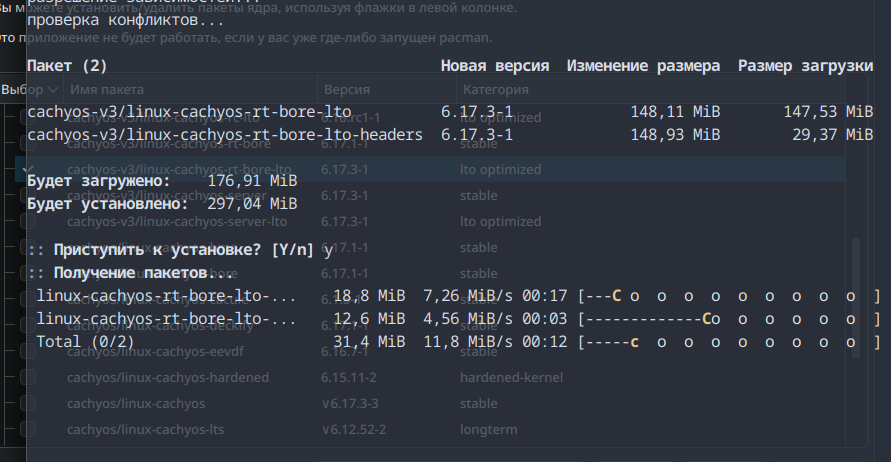This screenshot has height=462, width=891.
Task: Check the box for cachyos/linux-cachyos-hardened
Action: 28,378
